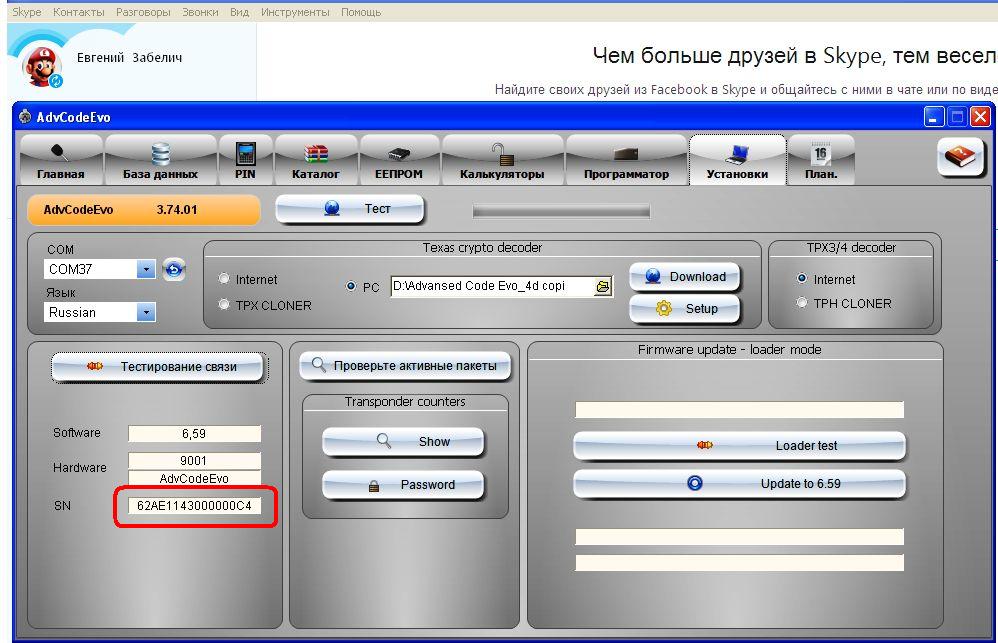This screenshot has width=998, height=643.
Task: Click the Software version field
Action: coord(194,434)
